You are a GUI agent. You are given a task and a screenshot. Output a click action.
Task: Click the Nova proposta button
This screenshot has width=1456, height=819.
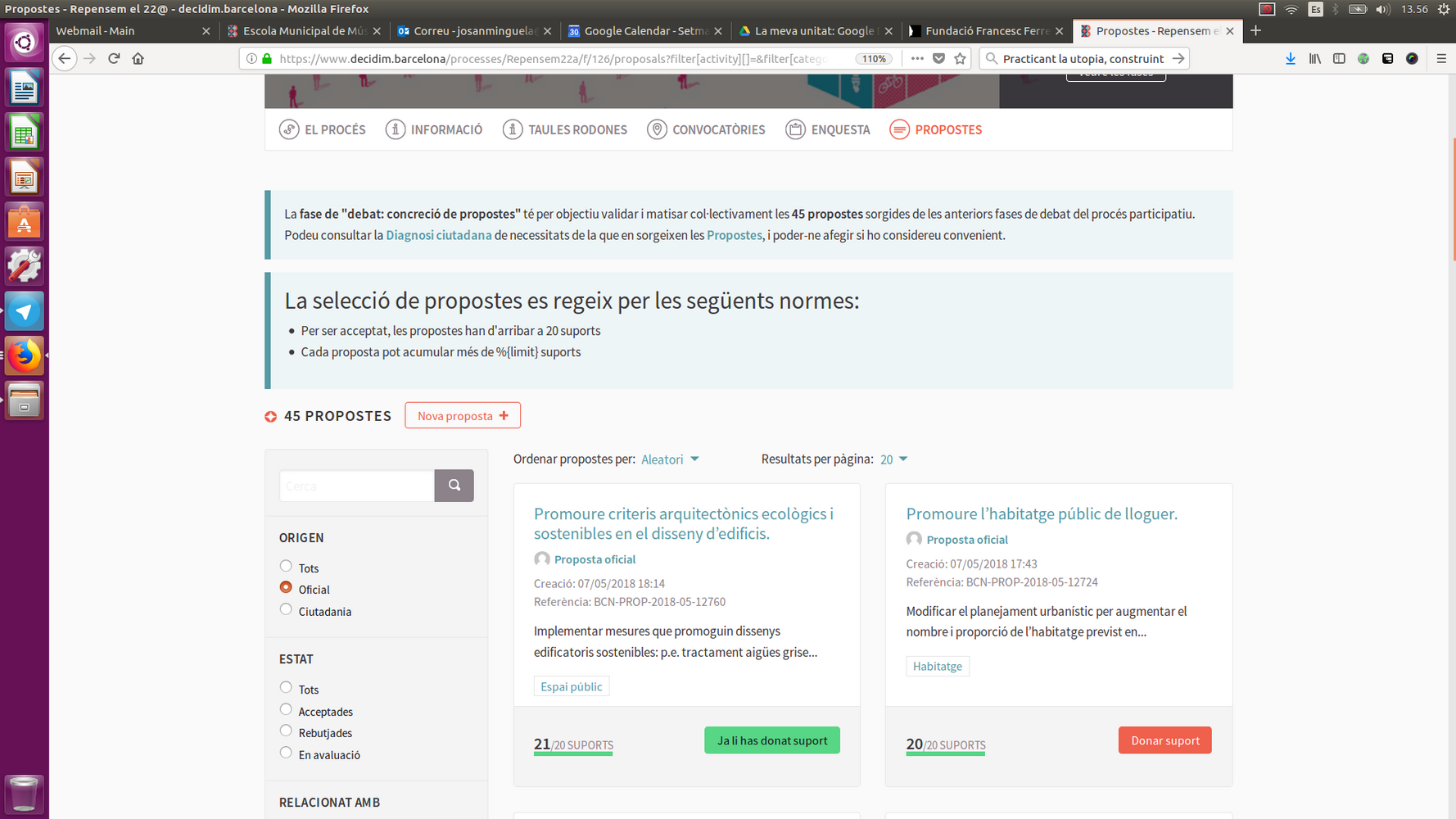[x=463, y=415]
